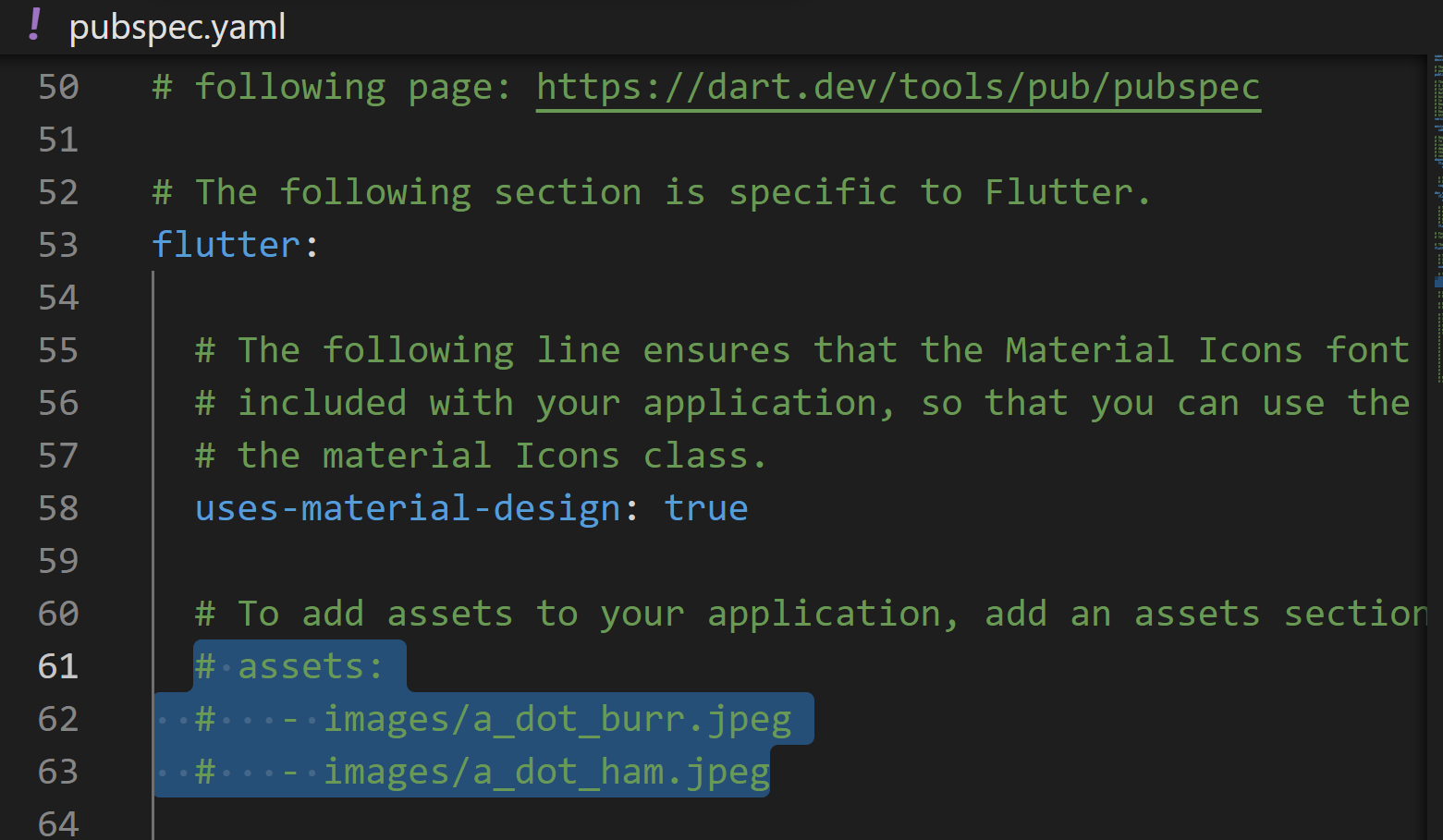Click 'images/a_dot_burr.jpeg' text
The width and height of the screenshot is (1443, 840).
(557, 719)
